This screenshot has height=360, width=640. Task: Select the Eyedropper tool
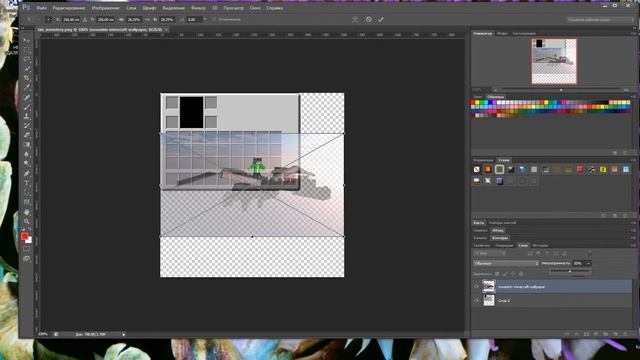pos(27,87)
